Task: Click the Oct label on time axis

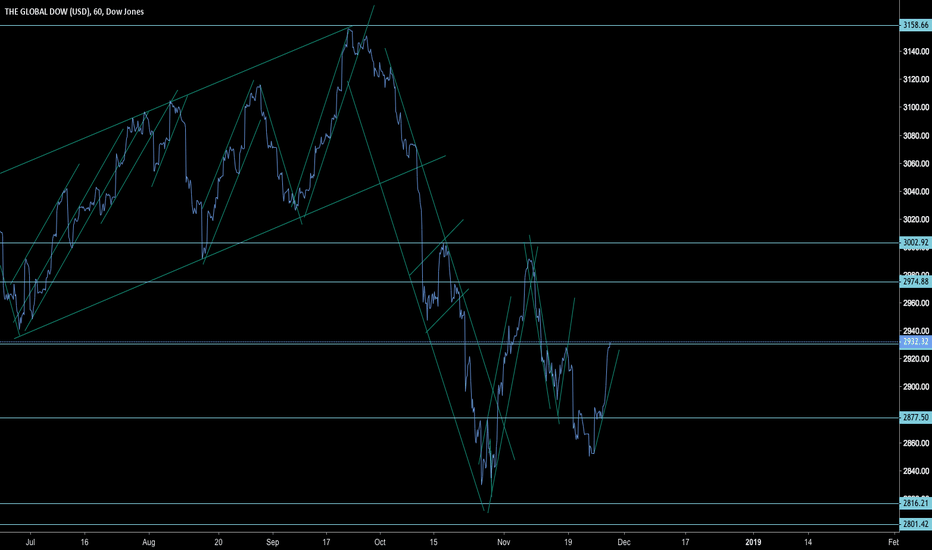Action: click(x=380, y=542)
